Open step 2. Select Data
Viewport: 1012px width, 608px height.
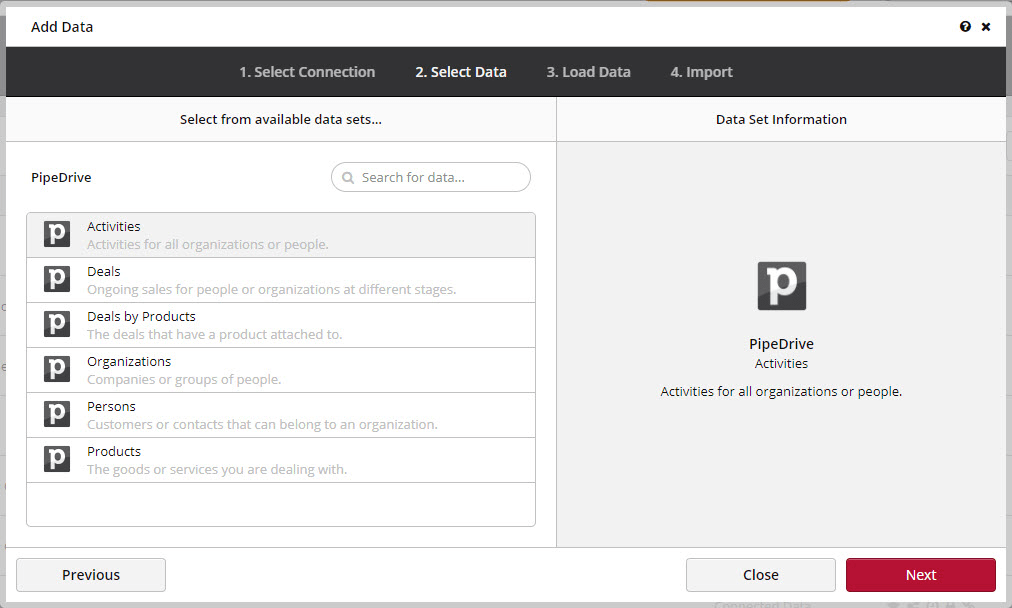pos(461,72)
